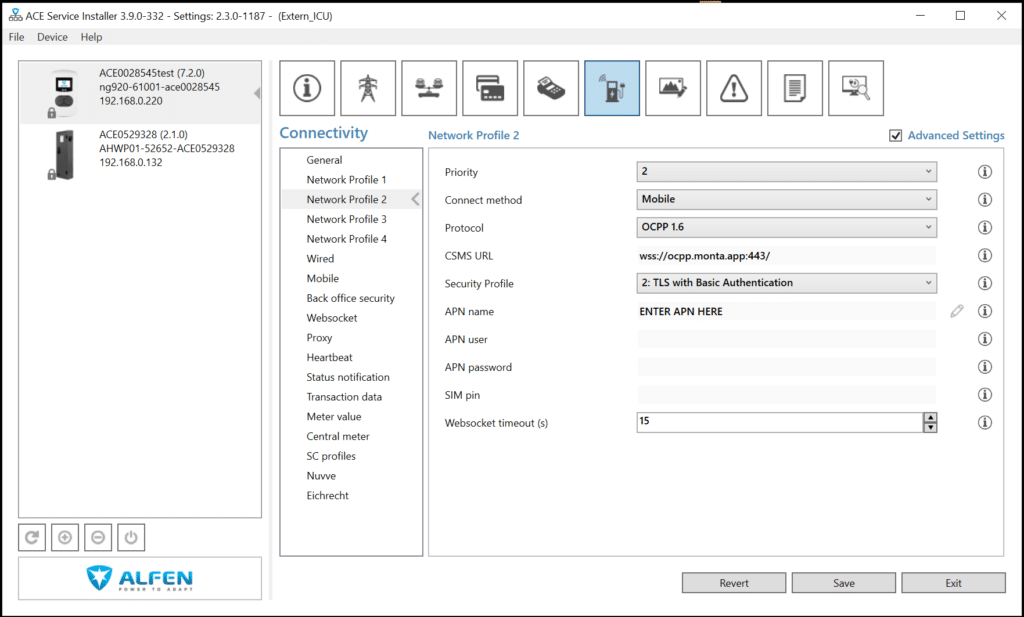Open the payment terminal tab
The image size is (1024, 617).
click(551, 88)
